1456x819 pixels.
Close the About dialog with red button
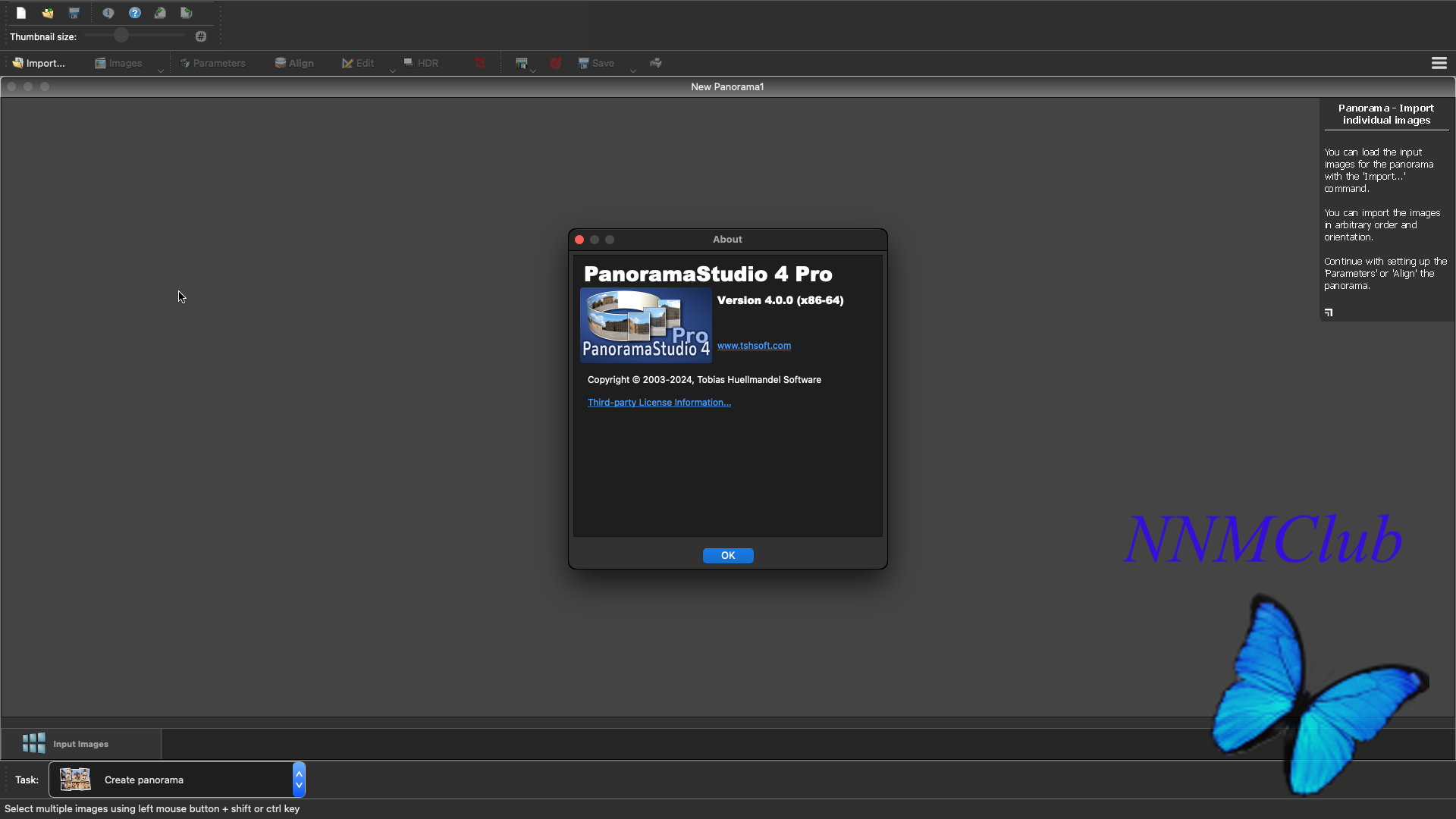579,240
